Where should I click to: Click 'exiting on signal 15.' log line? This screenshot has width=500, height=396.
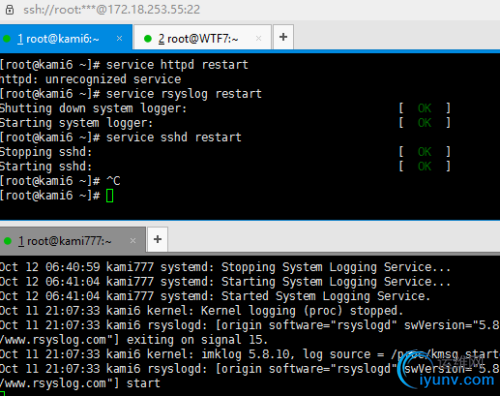pyautogui.click(x=134, y=340)
